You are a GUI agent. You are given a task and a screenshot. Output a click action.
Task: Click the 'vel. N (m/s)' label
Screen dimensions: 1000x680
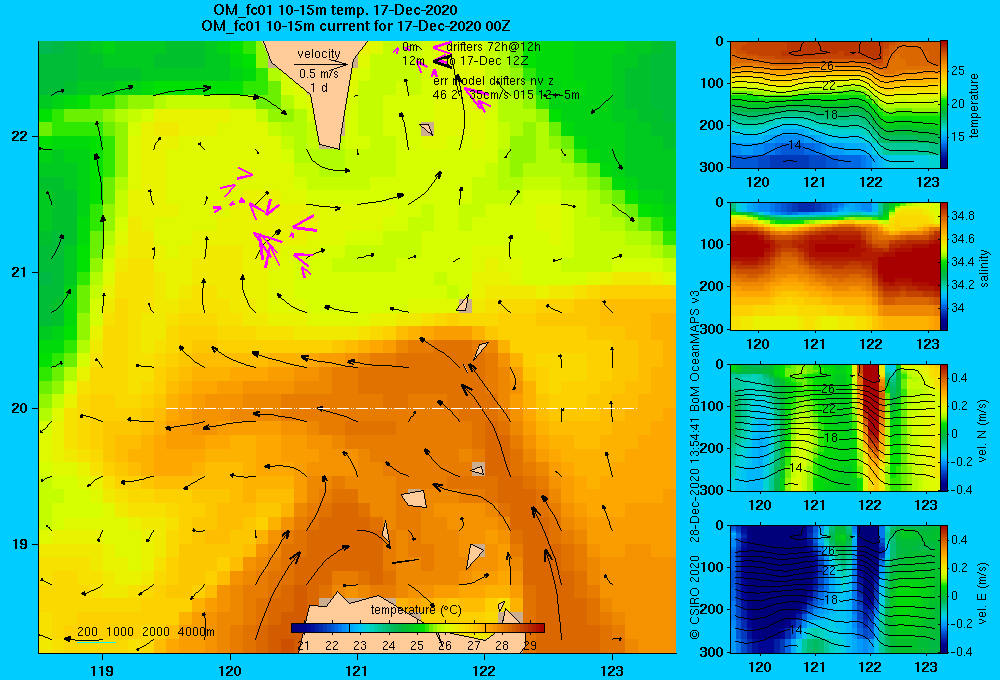click(x=982, y=431)
